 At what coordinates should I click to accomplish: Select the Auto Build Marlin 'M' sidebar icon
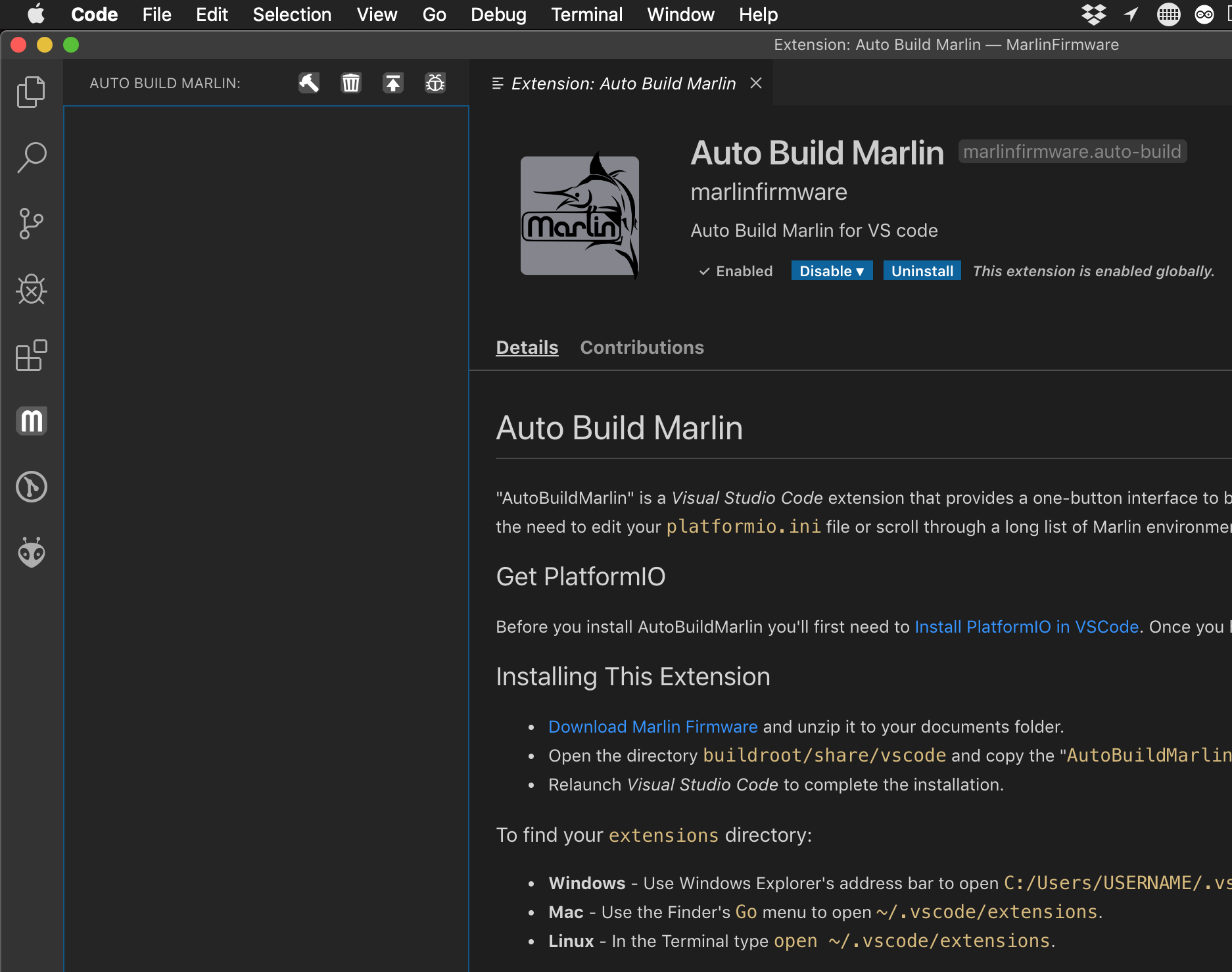tap(31, 421)
